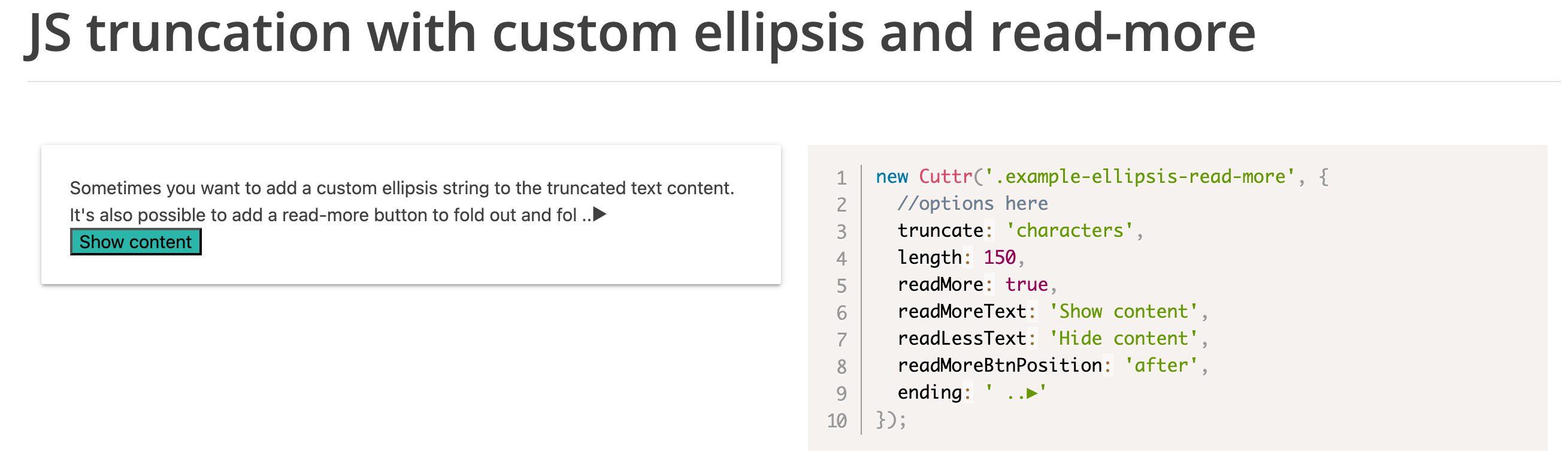Click the first sentence of the truncated paragraph
1568x476 pixels.
[402, 188]
